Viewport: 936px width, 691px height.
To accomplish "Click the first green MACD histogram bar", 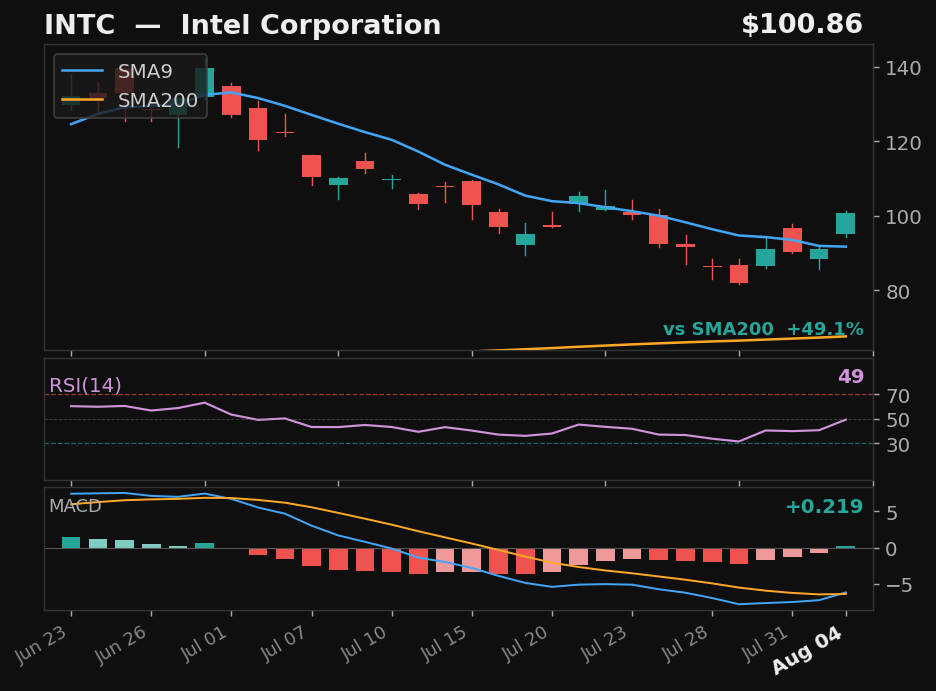I will (71, 542).
